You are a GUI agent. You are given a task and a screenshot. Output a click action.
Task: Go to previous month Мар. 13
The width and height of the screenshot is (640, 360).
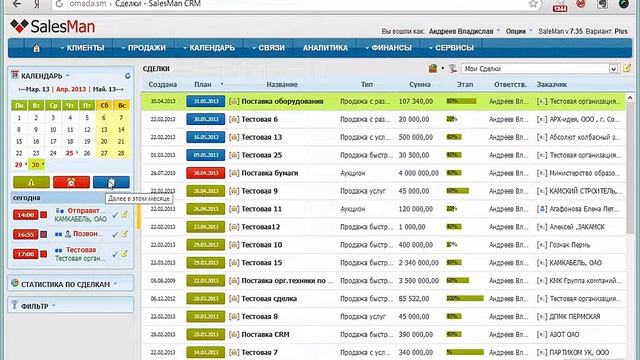coord(34,89)
